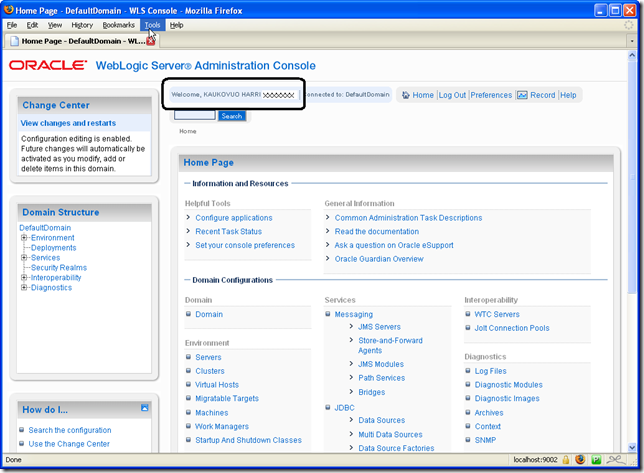Open the Virtual Hosts link

tap(217, 385)
